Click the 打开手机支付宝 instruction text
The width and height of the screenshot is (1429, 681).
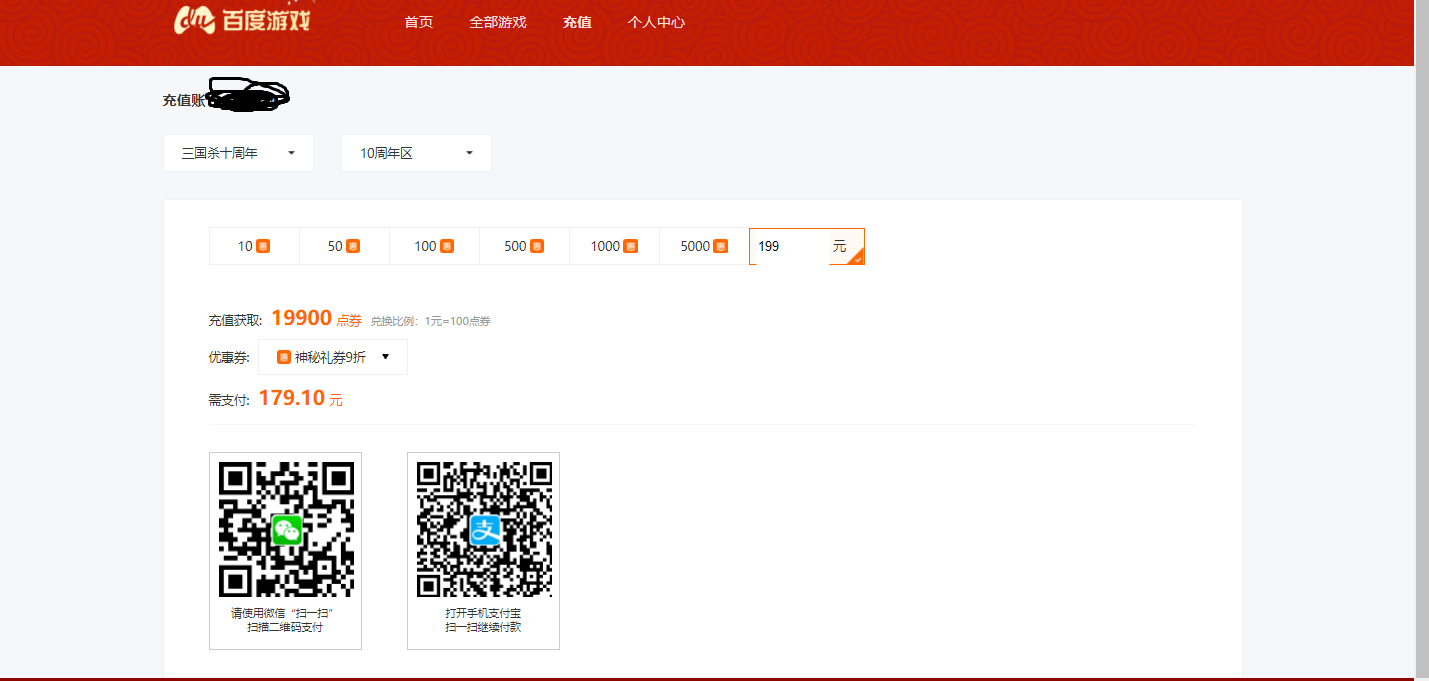click(x=483, y=613)
